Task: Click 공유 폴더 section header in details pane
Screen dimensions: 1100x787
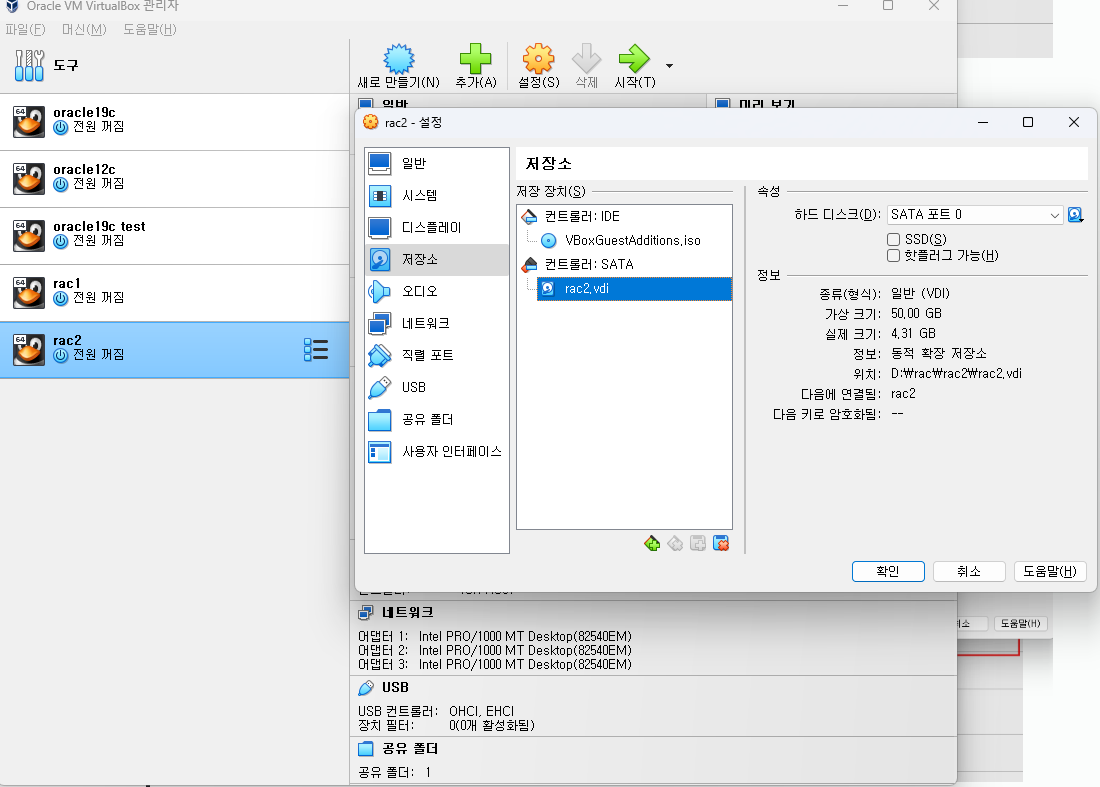Action: 410,749
